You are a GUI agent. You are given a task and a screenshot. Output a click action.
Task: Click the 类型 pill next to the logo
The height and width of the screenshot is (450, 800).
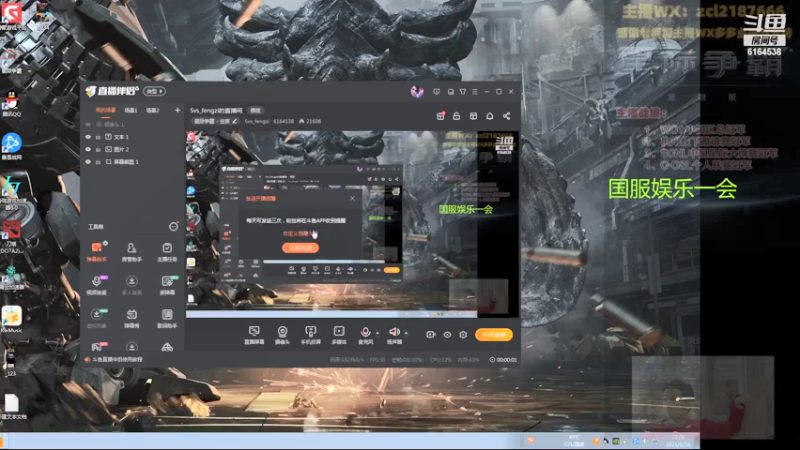(x=154, y=91)
